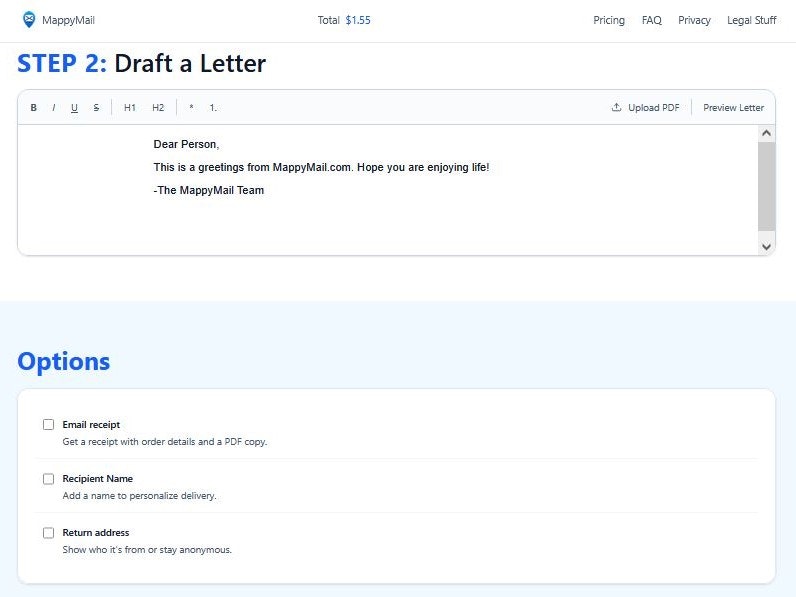Click the 'Recipient Name' label text
Image resolution: width=796 pixels, height=597 pixels.
click(97, 479)
